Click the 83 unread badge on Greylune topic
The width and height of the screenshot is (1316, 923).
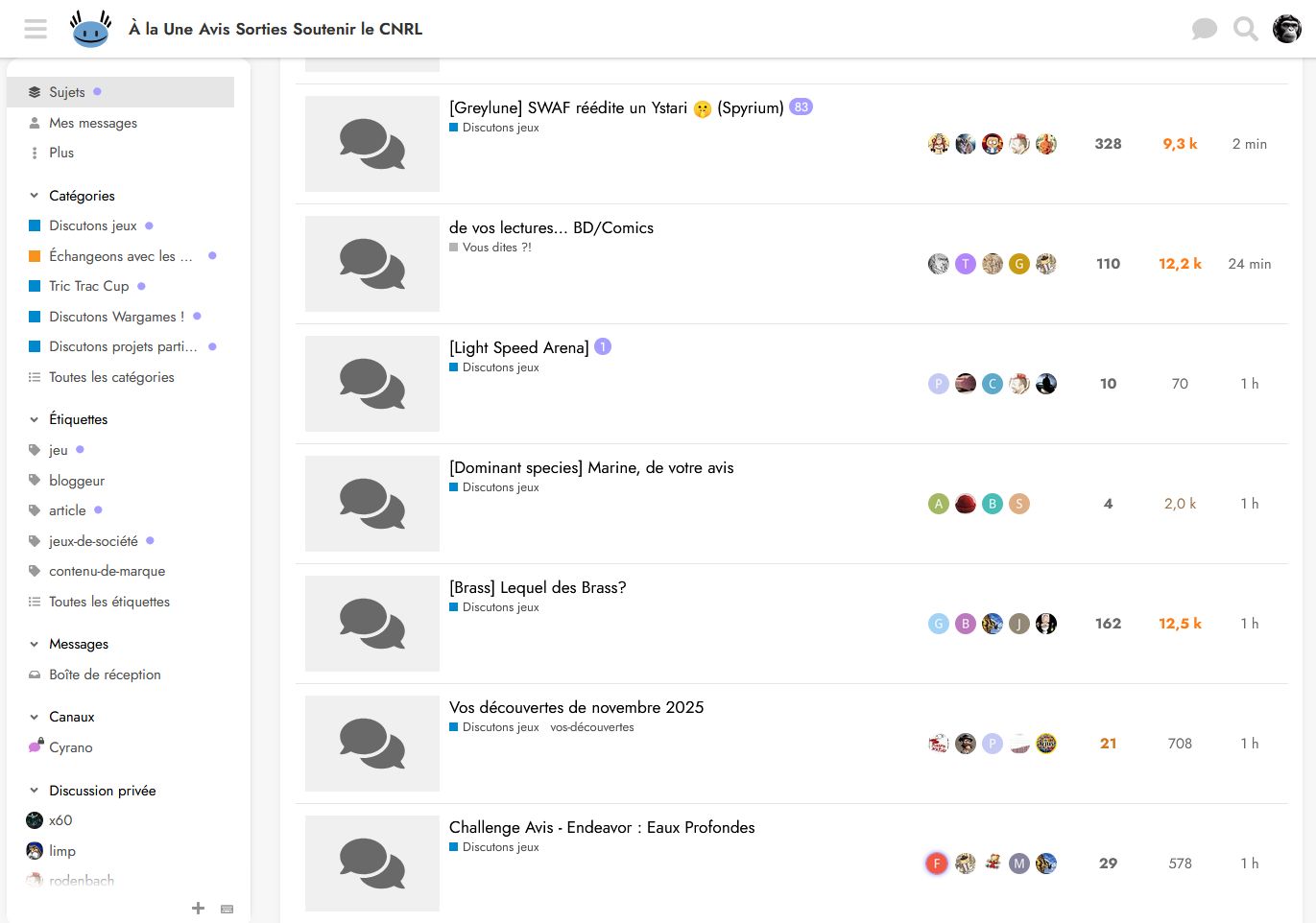point(801,107)
